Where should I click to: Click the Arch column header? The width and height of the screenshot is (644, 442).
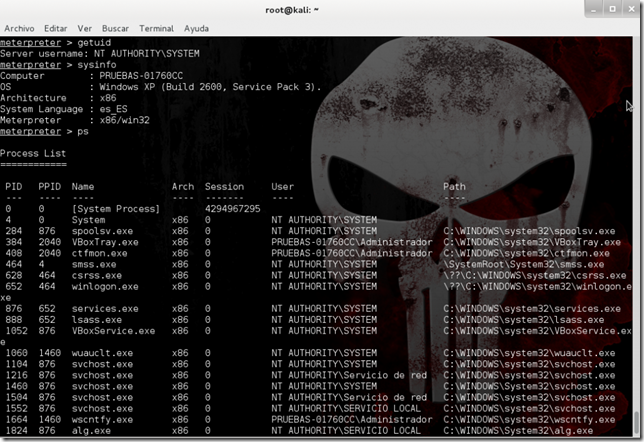(183, 187)
